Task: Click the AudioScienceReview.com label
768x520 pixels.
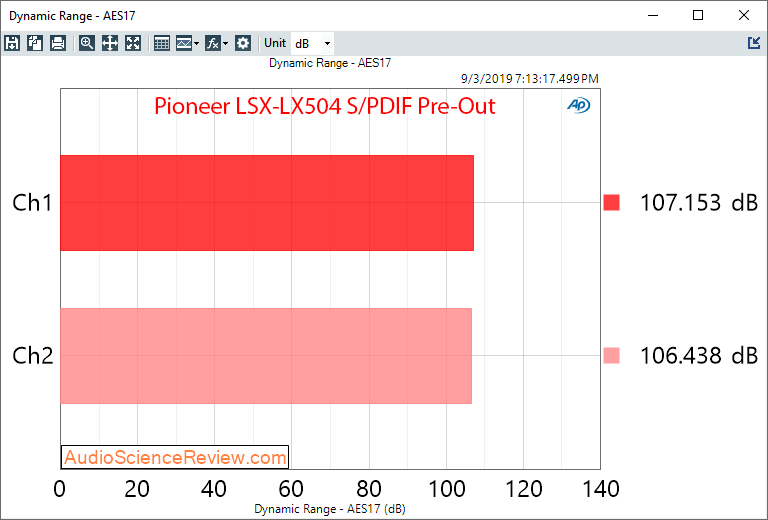Action: pos(175,457)
